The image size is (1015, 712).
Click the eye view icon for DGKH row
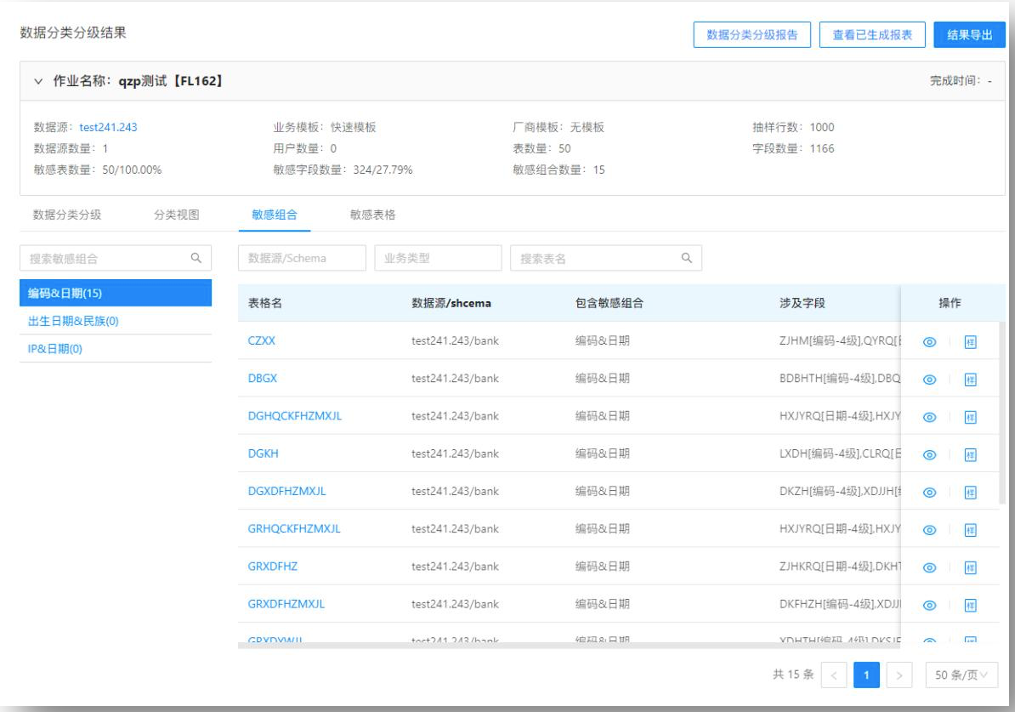tap(929, 455)
